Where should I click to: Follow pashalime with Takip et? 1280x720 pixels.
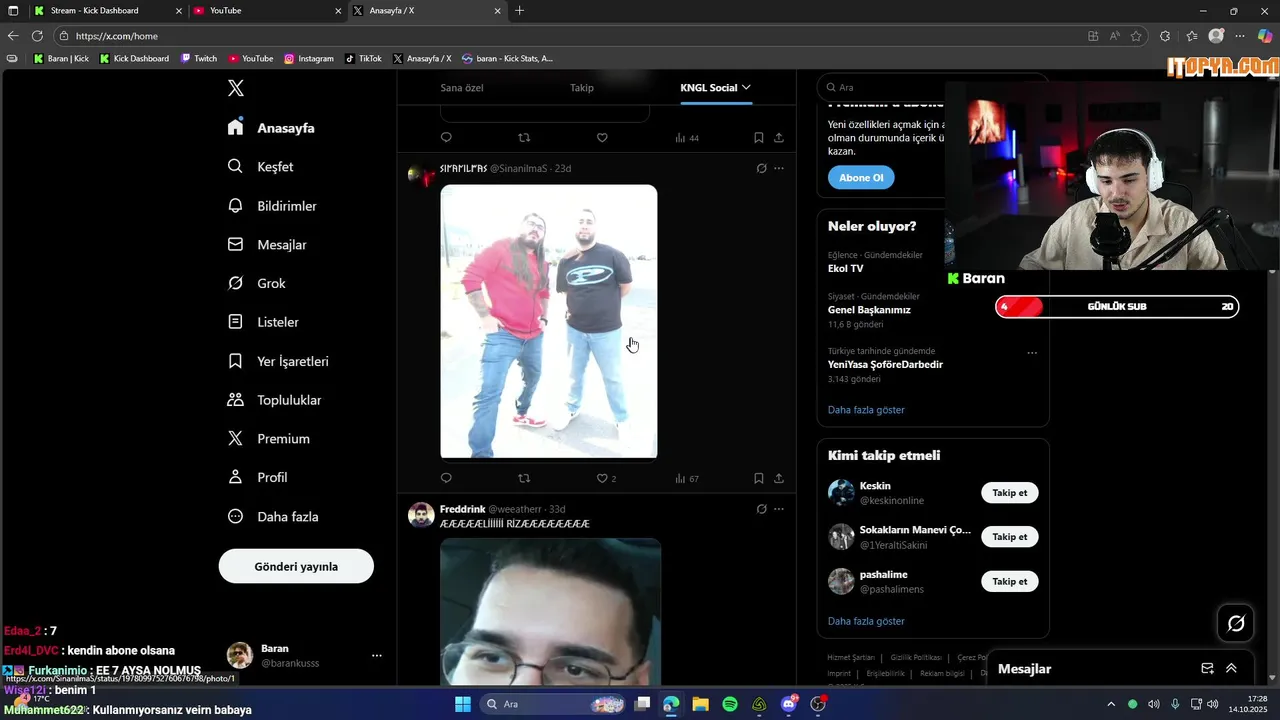(1009, 581)
